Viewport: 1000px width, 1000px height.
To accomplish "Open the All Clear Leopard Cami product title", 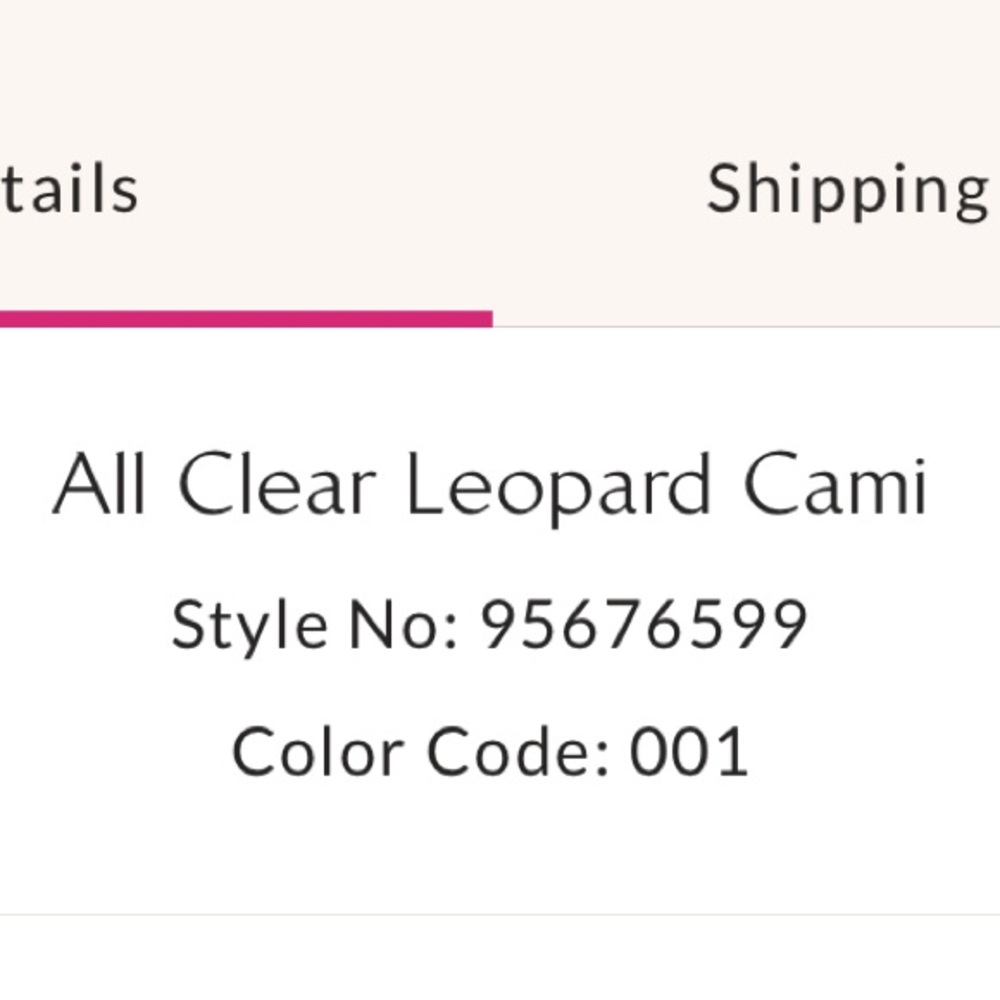I will (x=495, y=485).
